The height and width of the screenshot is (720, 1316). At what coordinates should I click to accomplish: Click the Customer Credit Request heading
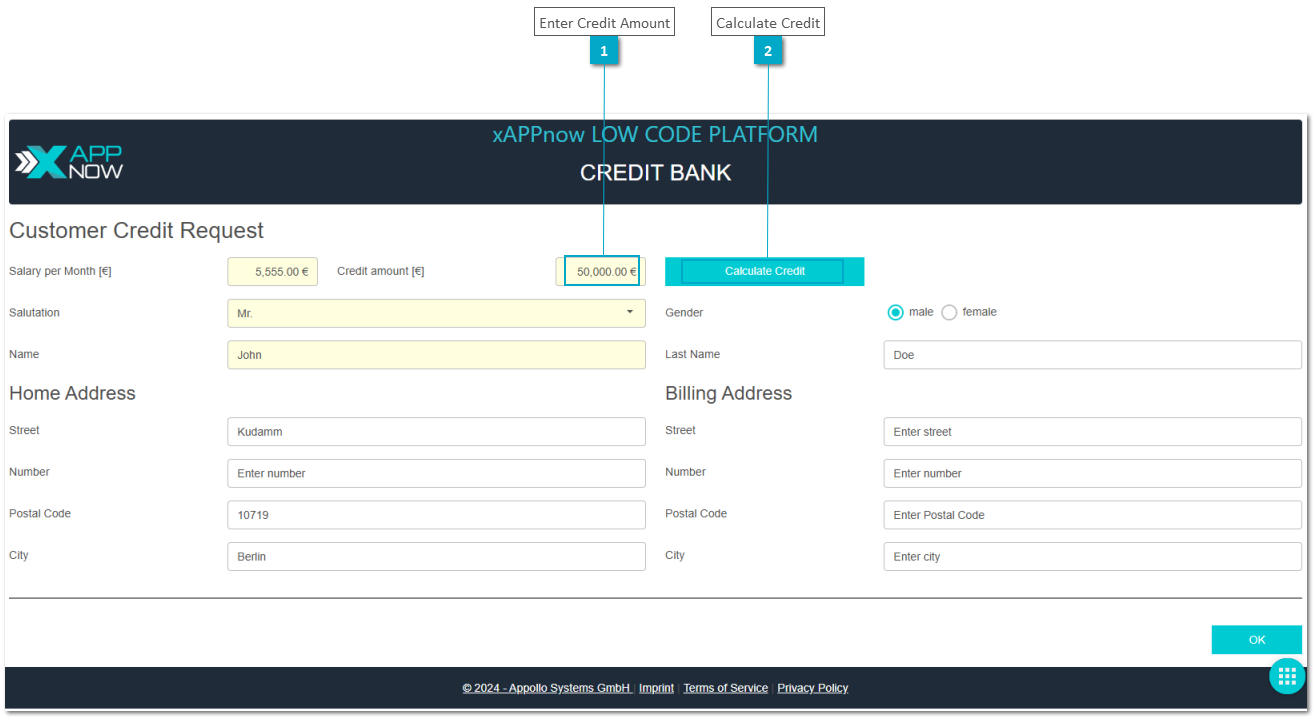pyautogui.click(x=136, y=231)
